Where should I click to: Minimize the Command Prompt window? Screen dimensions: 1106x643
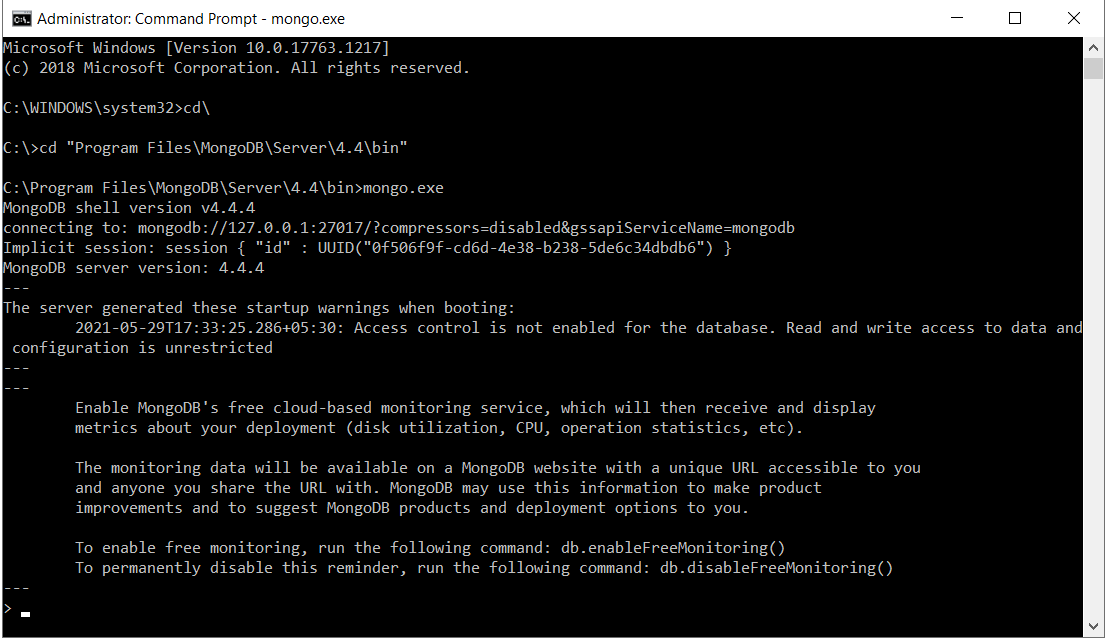(956, 18)
